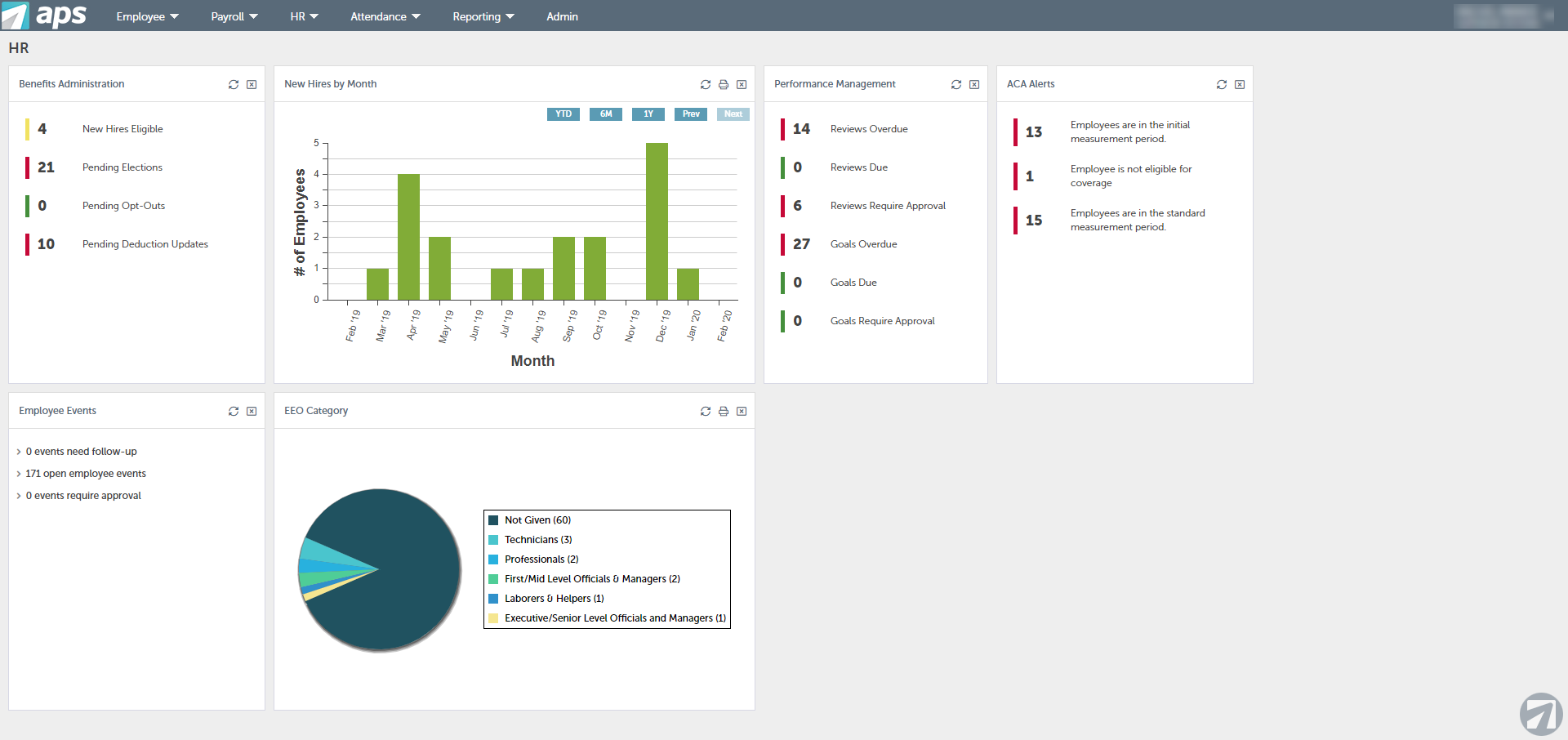
Task: Open the Payroll dropdown menu
Action: pyautogui.click(x=234, y=16)
